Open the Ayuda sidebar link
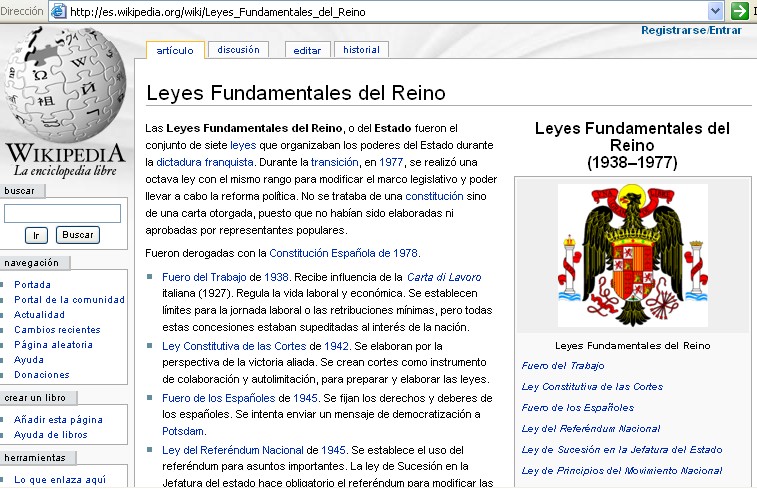The width and height of the screenshot is (757, 489). pos(29,359)
